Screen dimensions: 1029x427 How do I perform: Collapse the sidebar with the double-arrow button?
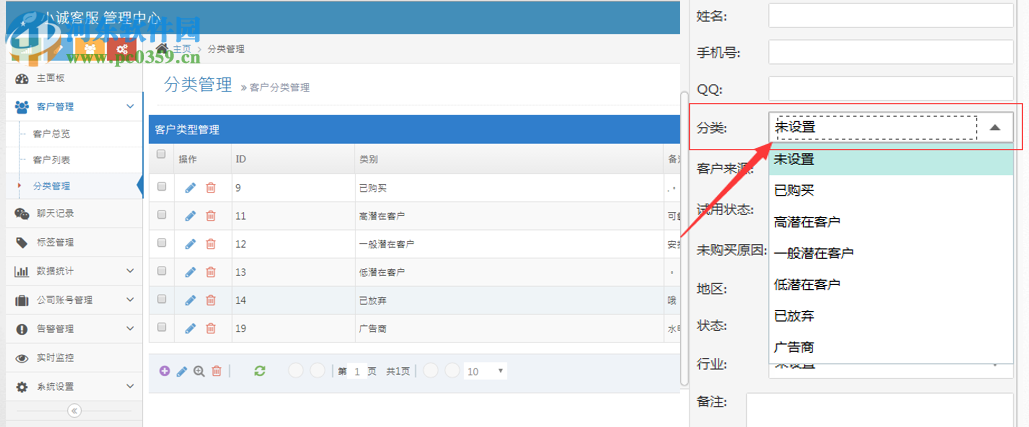pos(74,411)
